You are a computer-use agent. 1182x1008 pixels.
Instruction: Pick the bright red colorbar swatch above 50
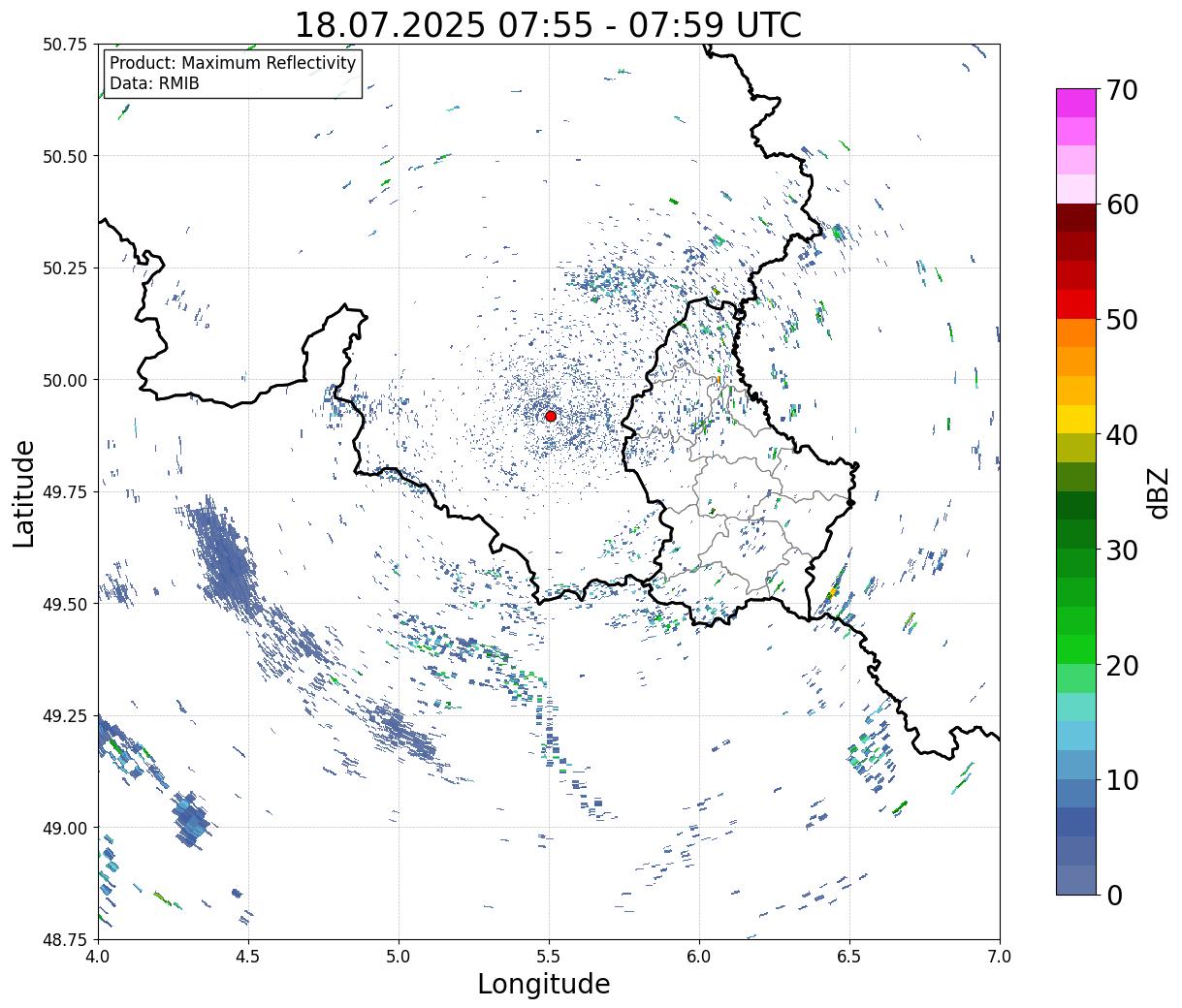(x=1076, y=304)
